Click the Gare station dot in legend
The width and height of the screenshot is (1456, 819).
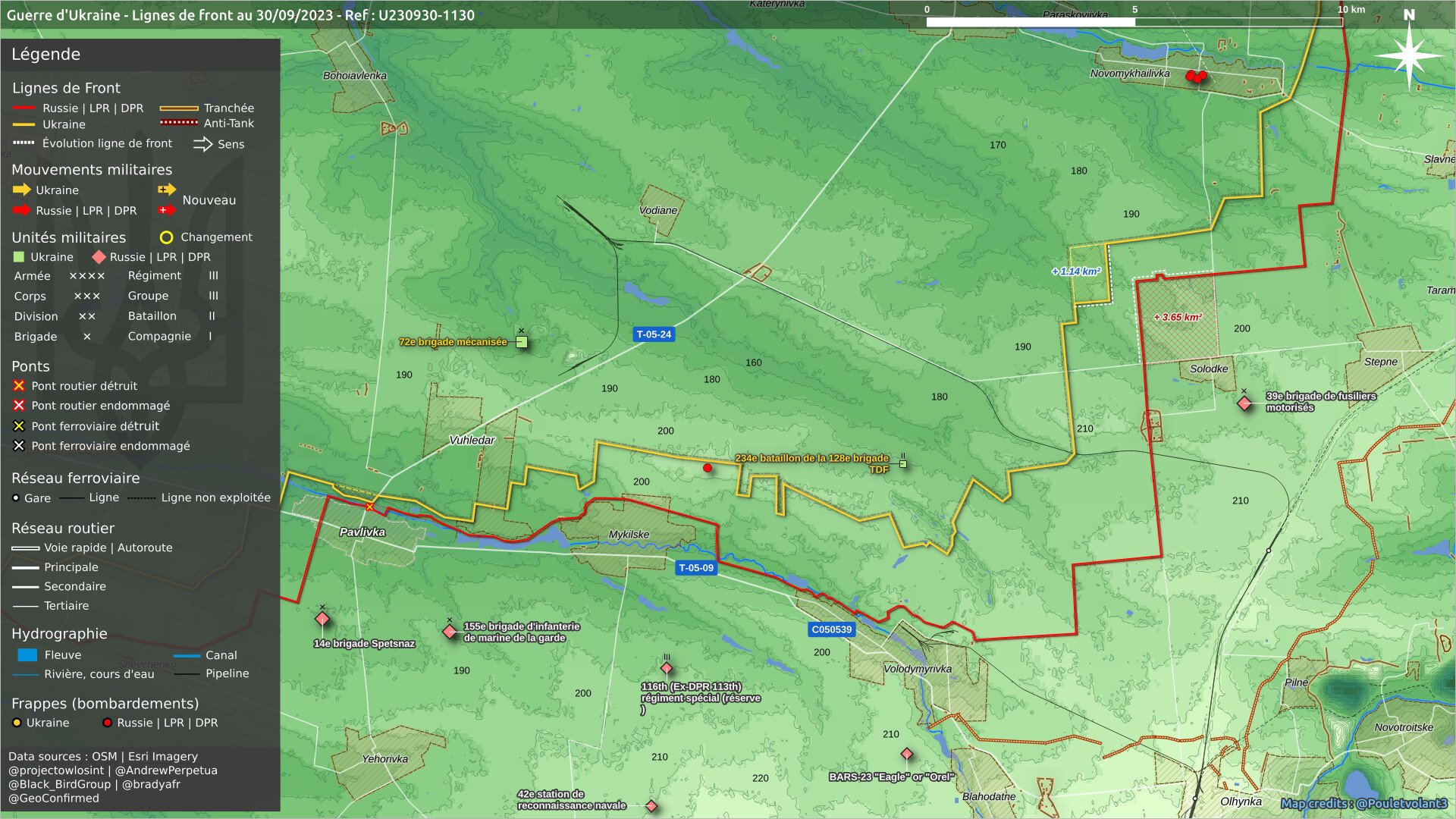tap(16, 498)
